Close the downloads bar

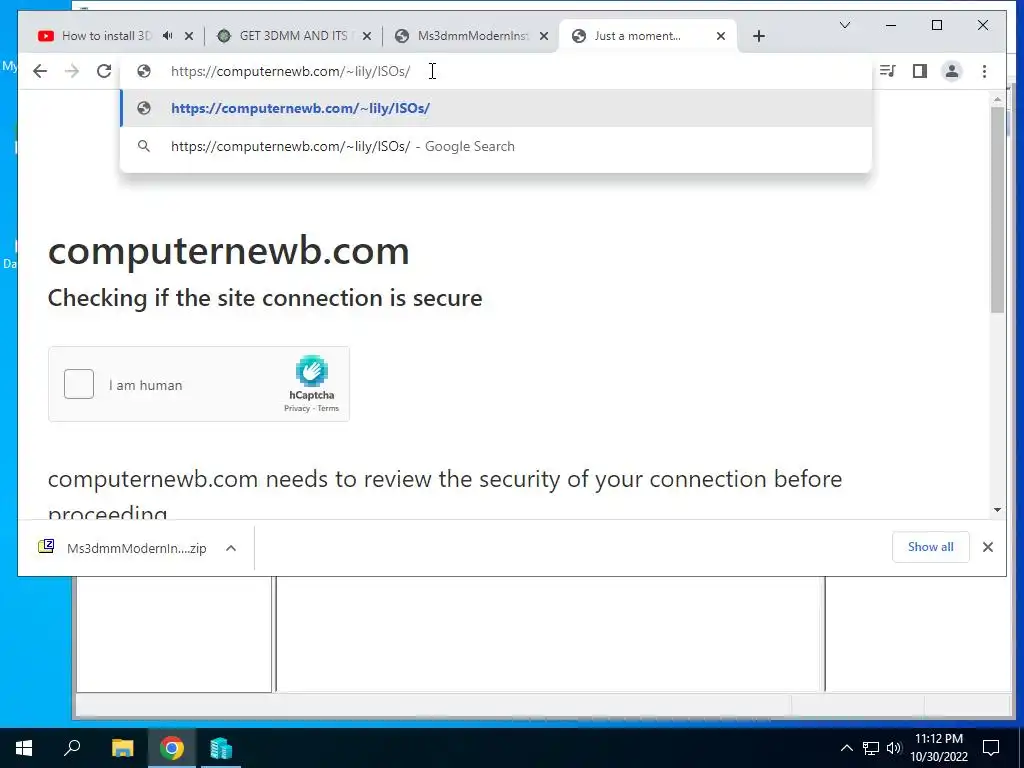(x=987, y=547)
